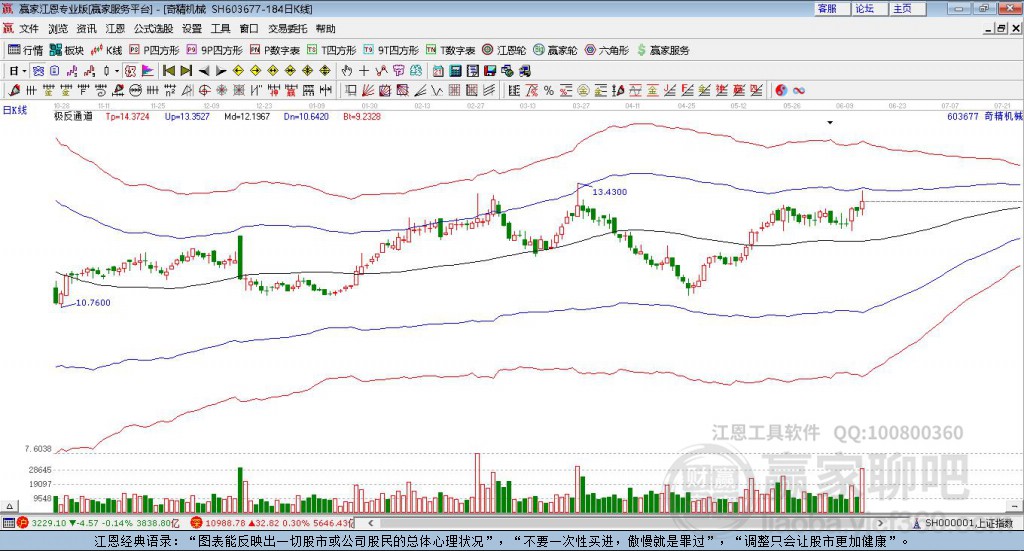Open the 交易委托 menu
The height and width of the screenshot is (551, 1024).
click(287, 29)
